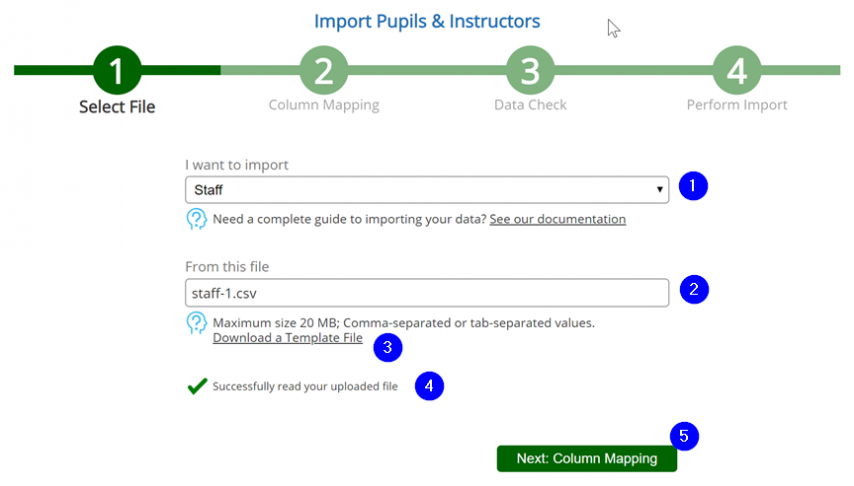Open the 'I want to import' Staff dropdown

tap(427, 190)
